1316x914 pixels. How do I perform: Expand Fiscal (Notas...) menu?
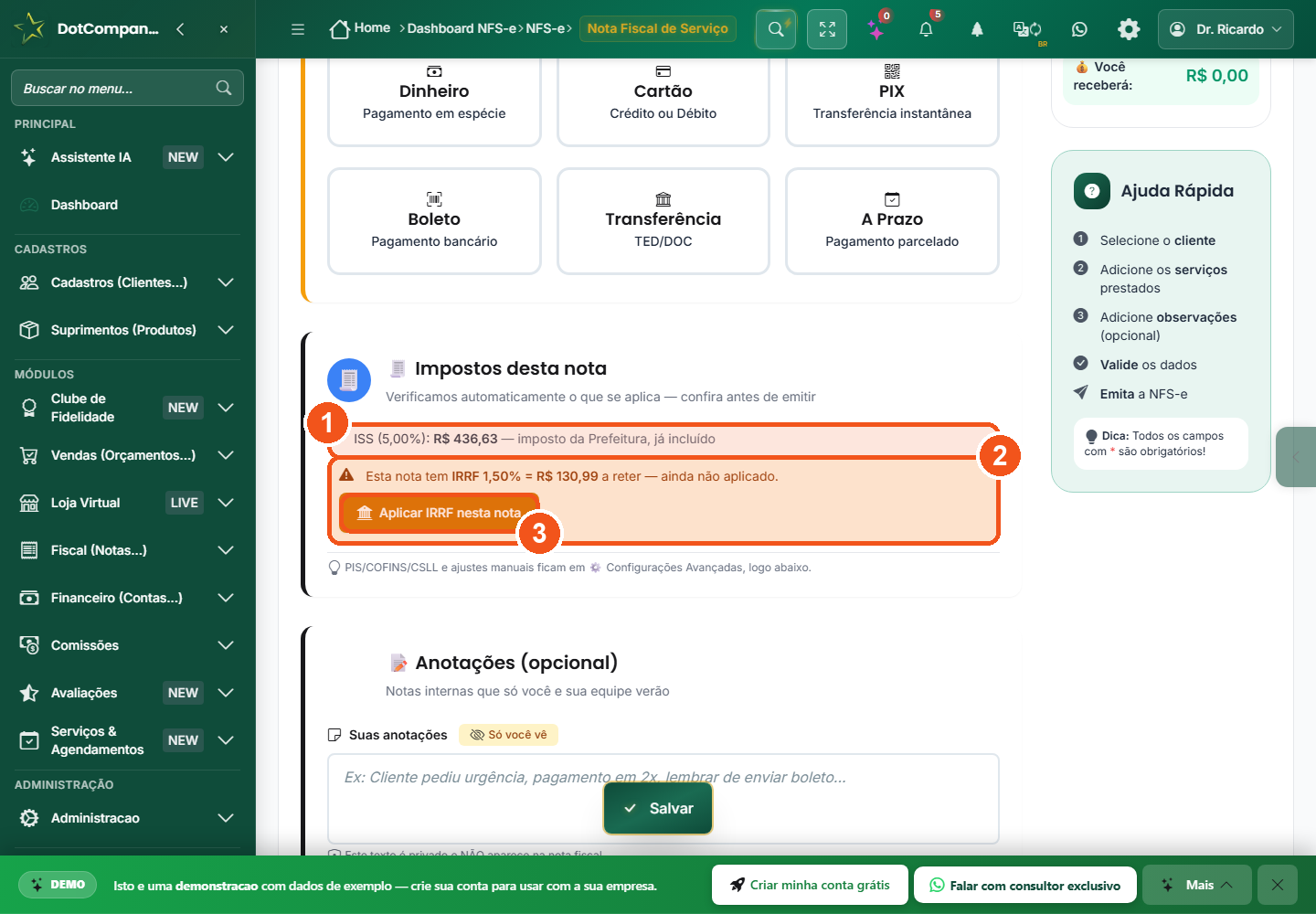click(x=226, y=550)
